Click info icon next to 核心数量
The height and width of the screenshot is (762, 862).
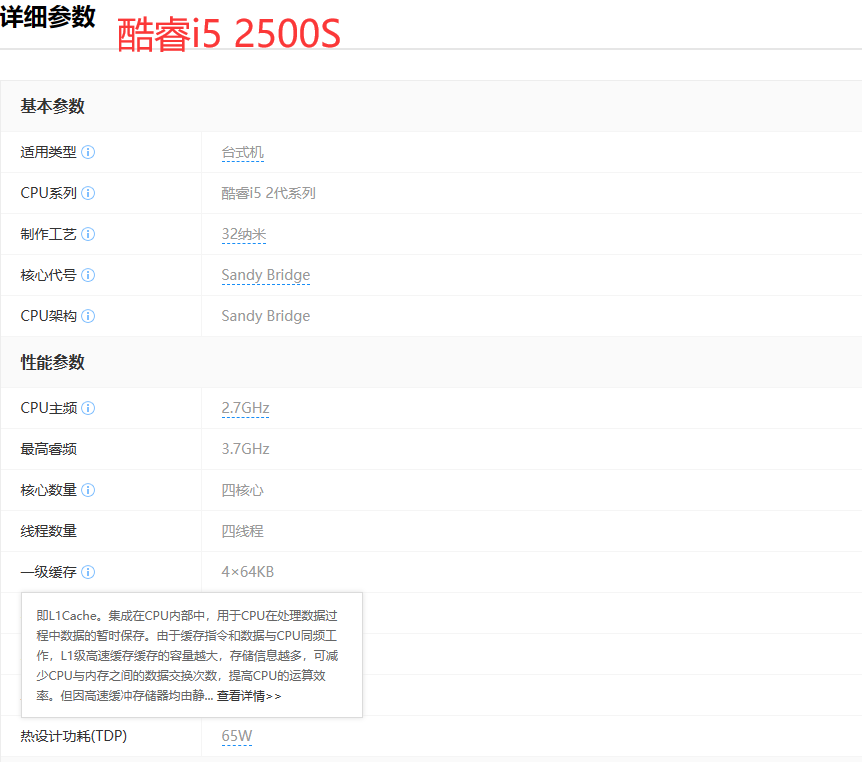88,490
